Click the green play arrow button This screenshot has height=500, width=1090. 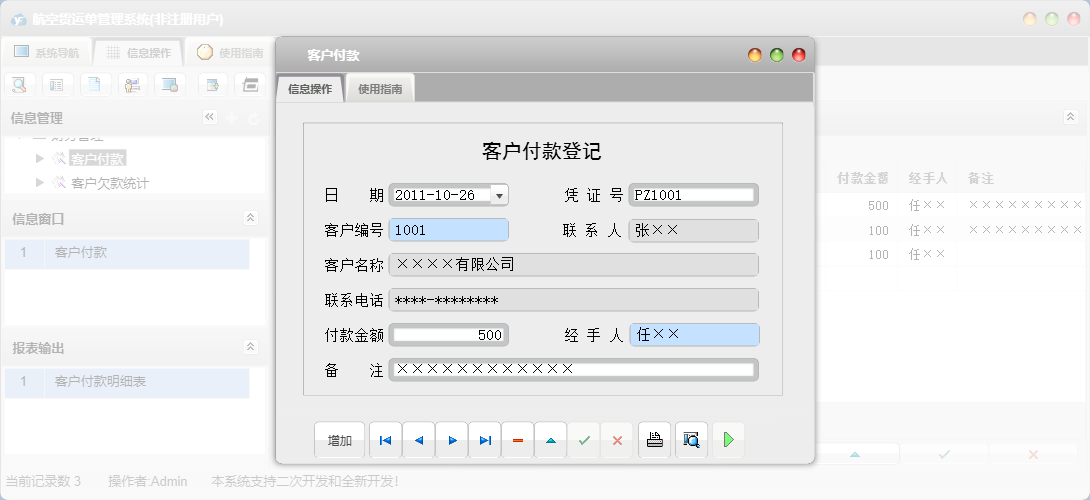(728, 440)
